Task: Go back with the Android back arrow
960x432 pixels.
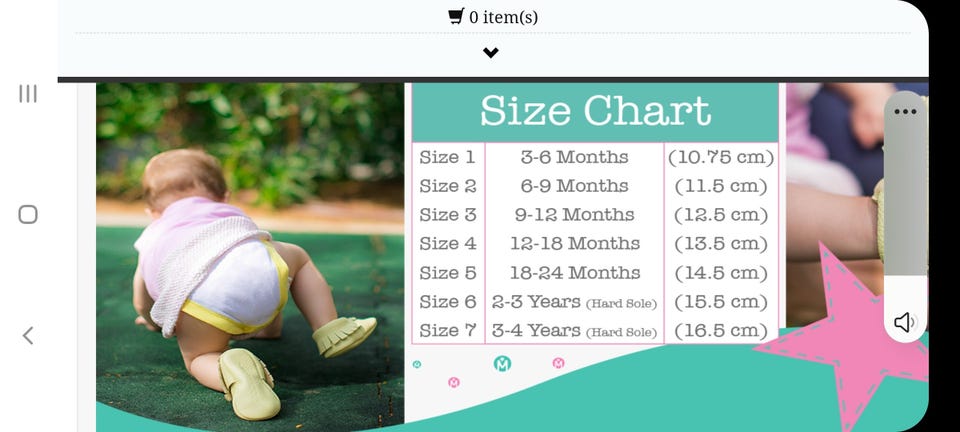Action: coord(28,335)
